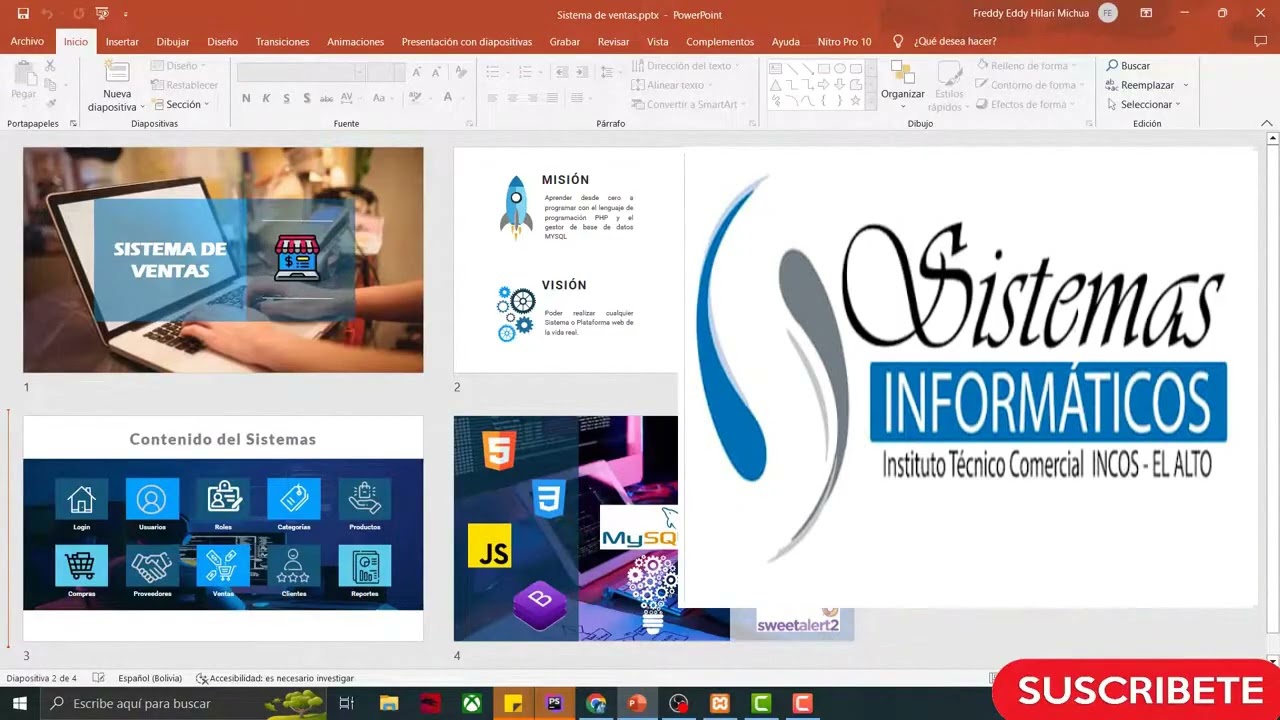The height and width of the screenshot is (720, 1280).
Task: Click the Cut scissors icon
Action: coord(50,66)
